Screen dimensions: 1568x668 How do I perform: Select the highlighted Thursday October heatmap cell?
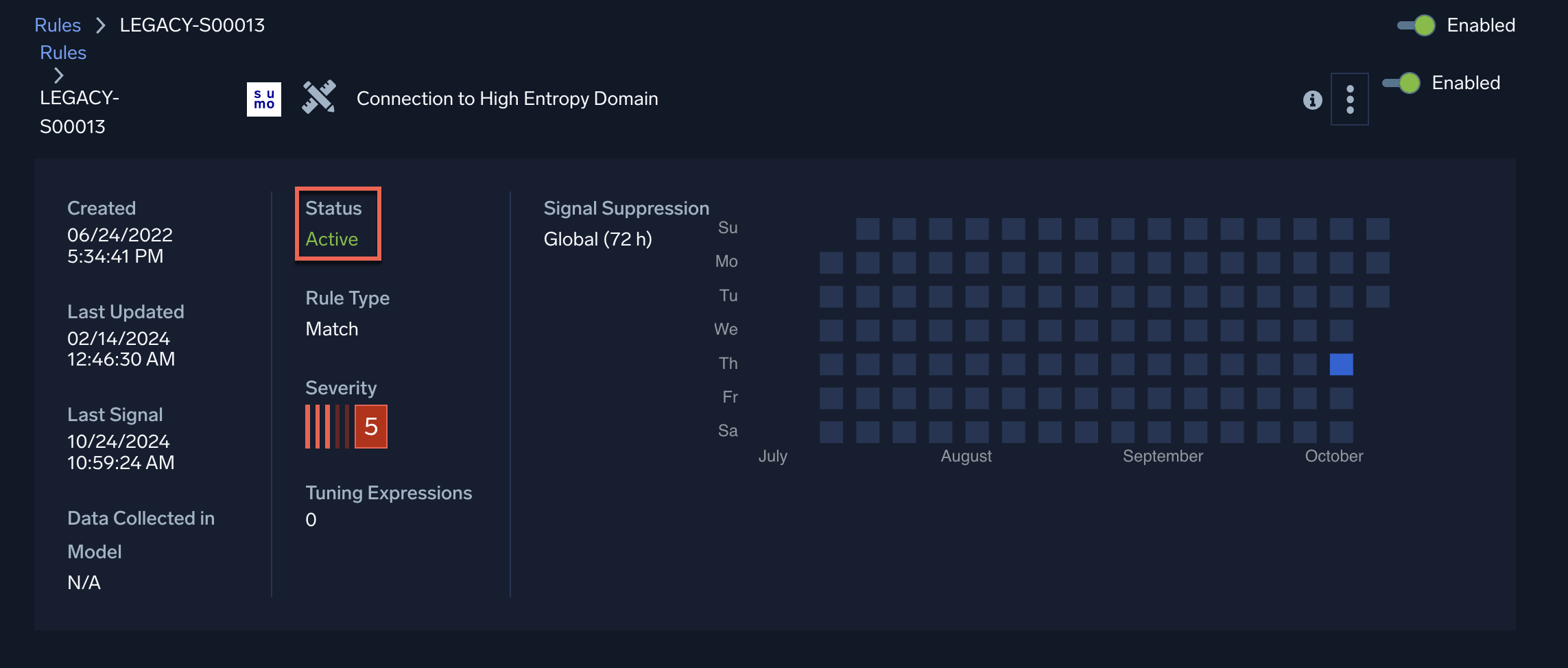pos(1341,364)
